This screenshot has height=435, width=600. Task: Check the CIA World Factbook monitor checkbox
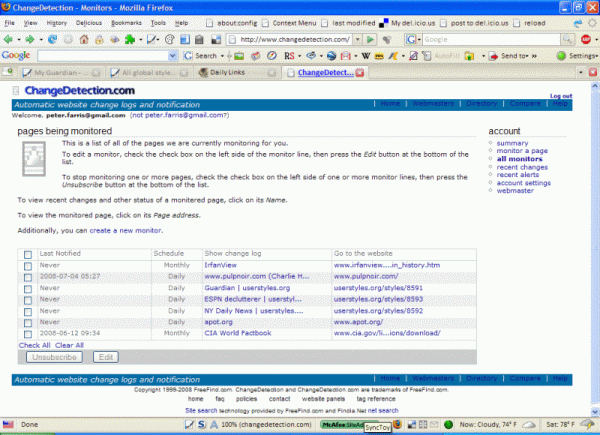click(x=28, y=334)
